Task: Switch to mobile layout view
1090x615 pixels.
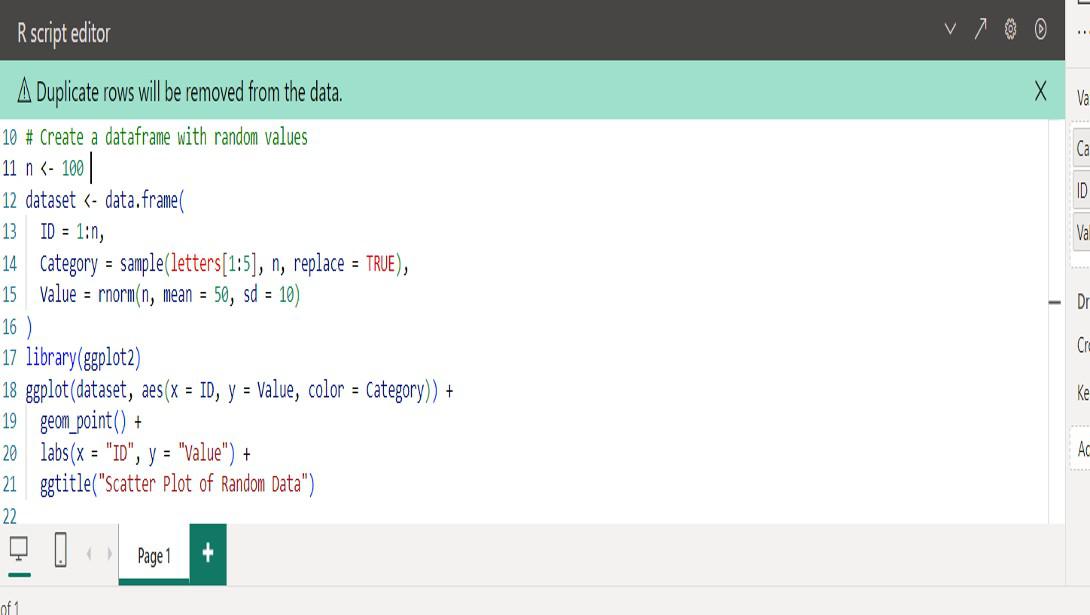Action: (x=60, y=550)
